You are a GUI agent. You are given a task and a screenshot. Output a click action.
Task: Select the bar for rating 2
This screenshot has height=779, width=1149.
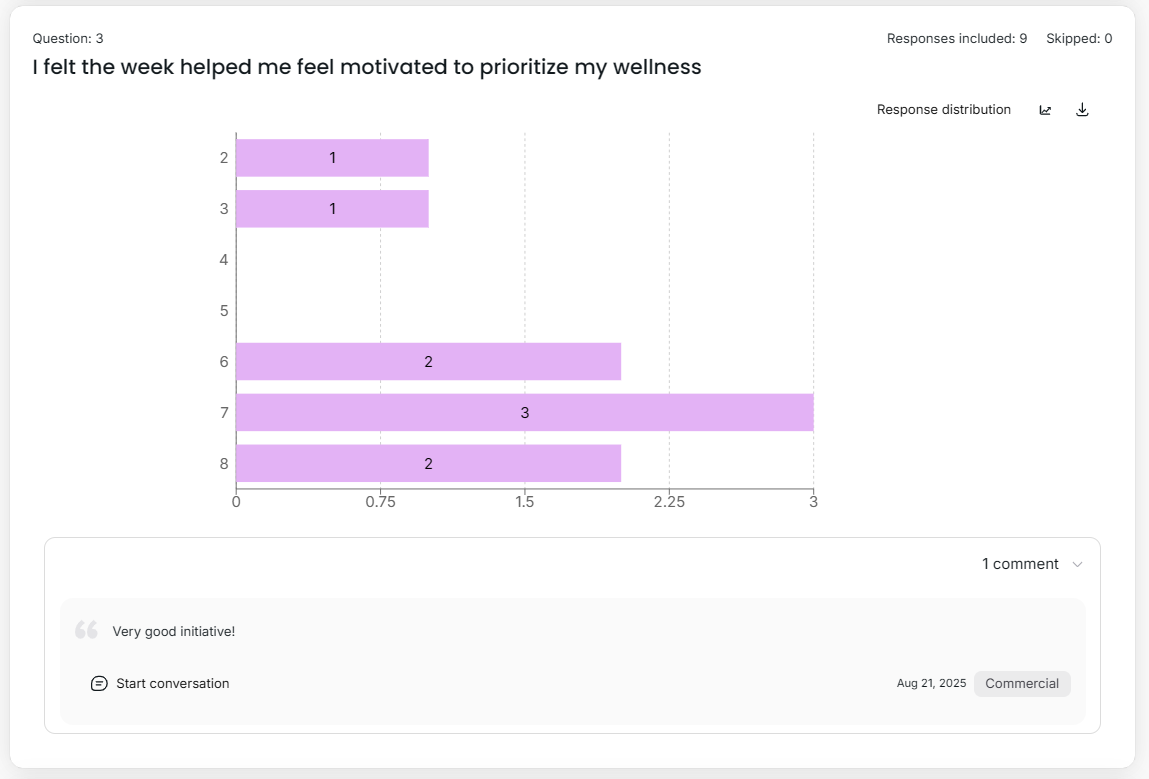pos(330,157)
